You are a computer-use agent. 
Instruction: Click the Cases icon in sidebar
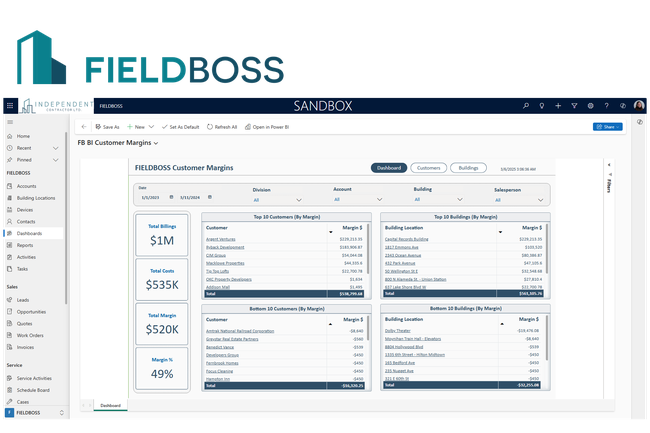(x=10, y=402)
